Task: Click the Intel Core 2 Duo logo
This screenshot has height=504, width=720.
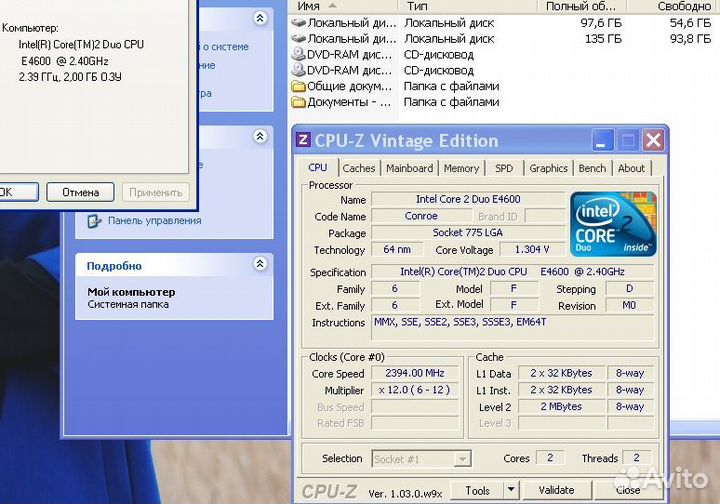Action: pos(613,224)
